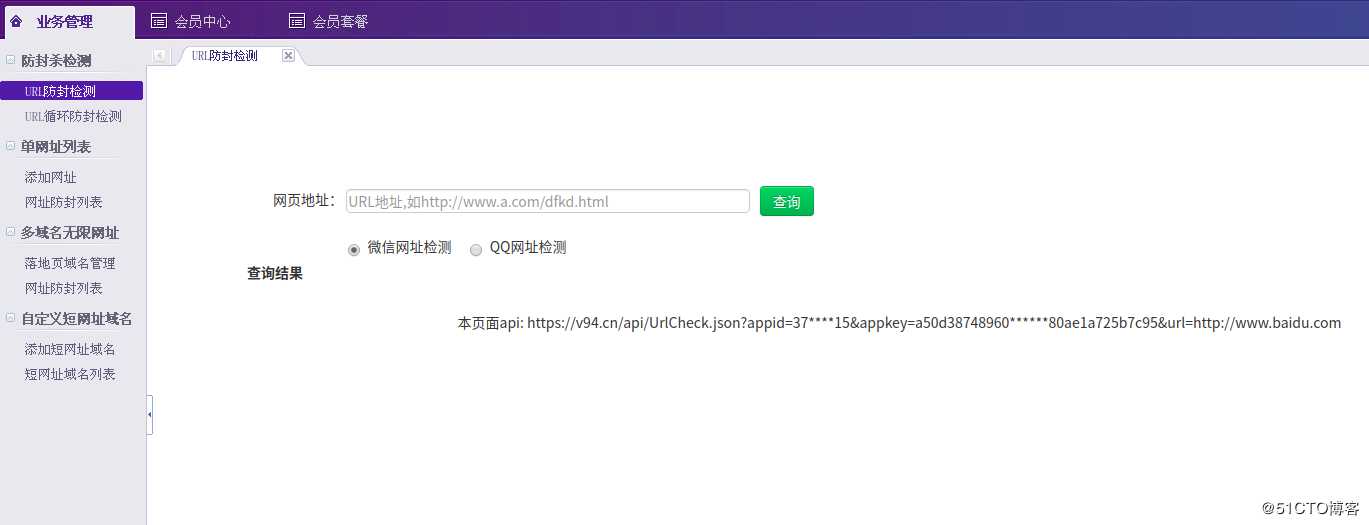
Task: Click the green 查询 button
Action: (787, 201)
